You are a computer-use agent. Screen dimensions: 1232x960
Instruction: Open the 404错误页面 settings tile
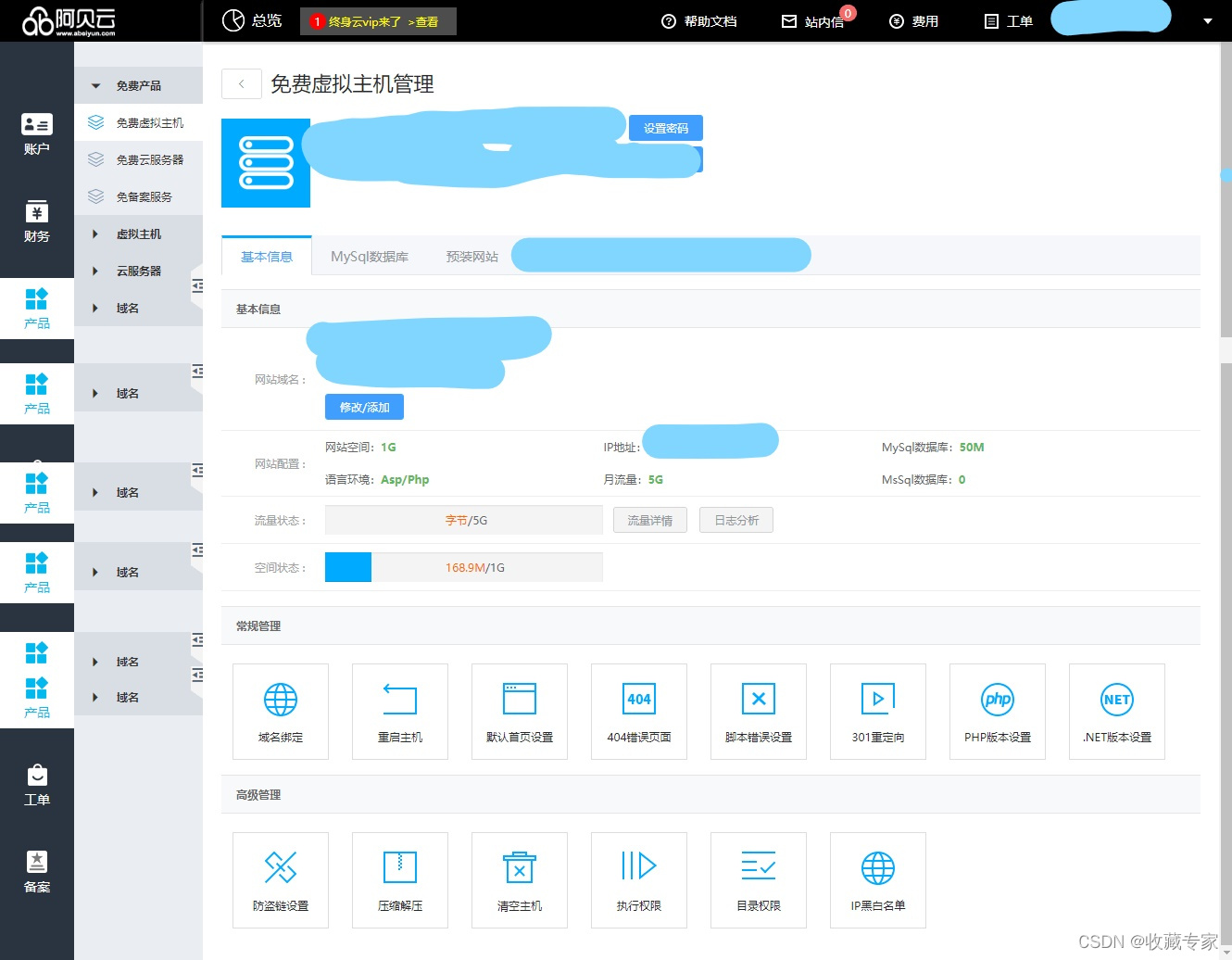[x=639, y=712]
